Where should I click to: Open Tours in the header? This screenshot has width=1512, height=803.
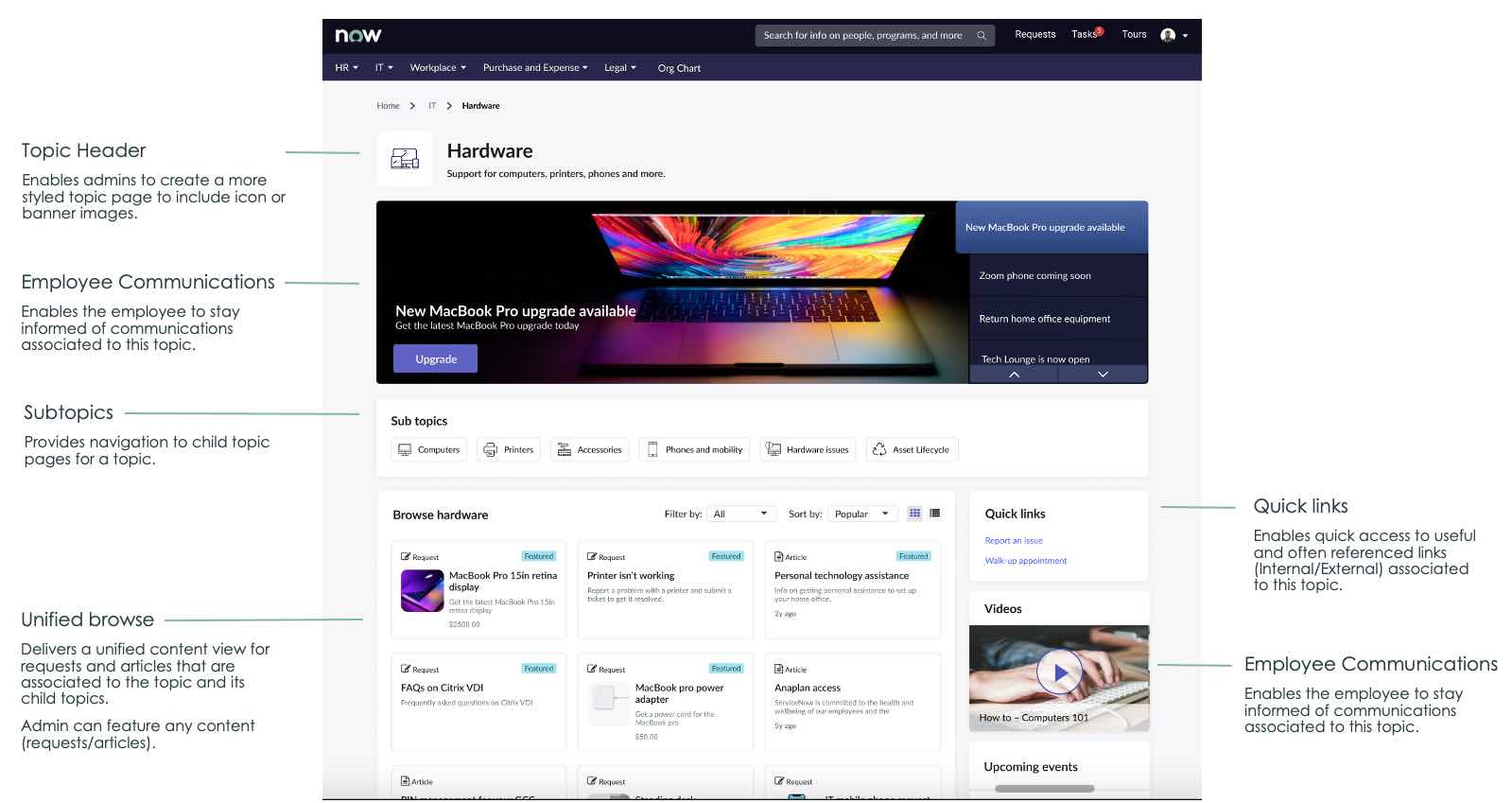pos(1134,35)
